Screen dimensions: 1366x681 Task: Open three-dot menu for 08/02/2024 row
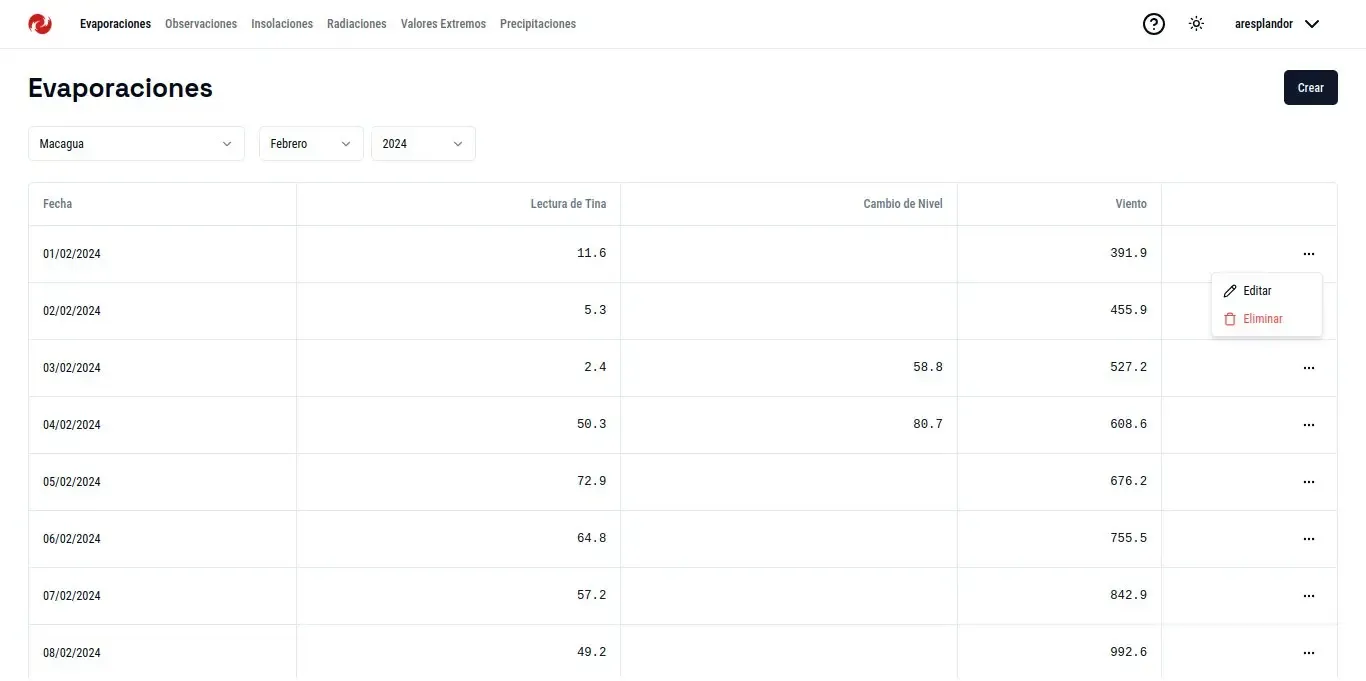pos(1308,653)
